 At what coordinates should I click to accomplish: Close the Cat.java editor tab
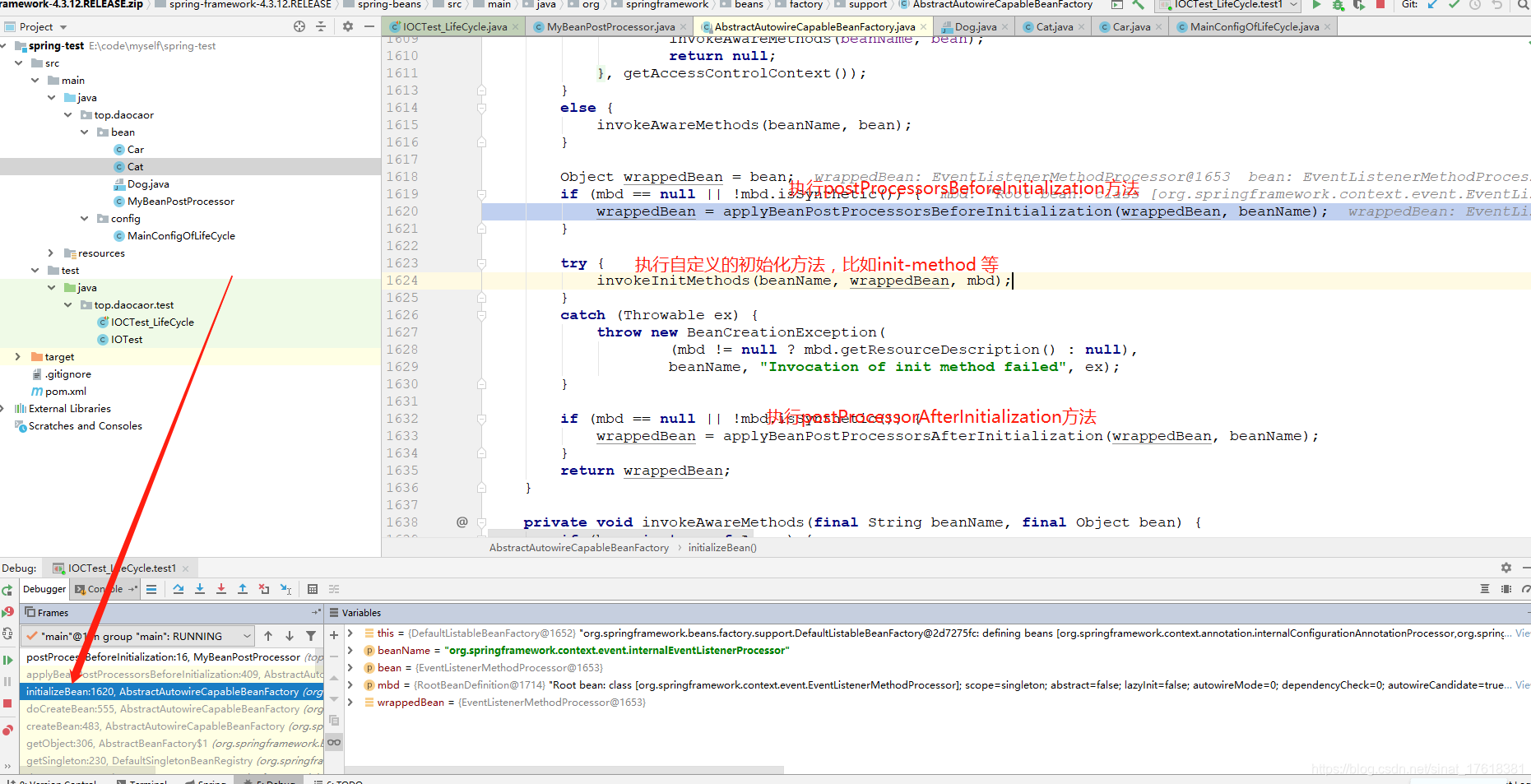tap(1081, 27)
